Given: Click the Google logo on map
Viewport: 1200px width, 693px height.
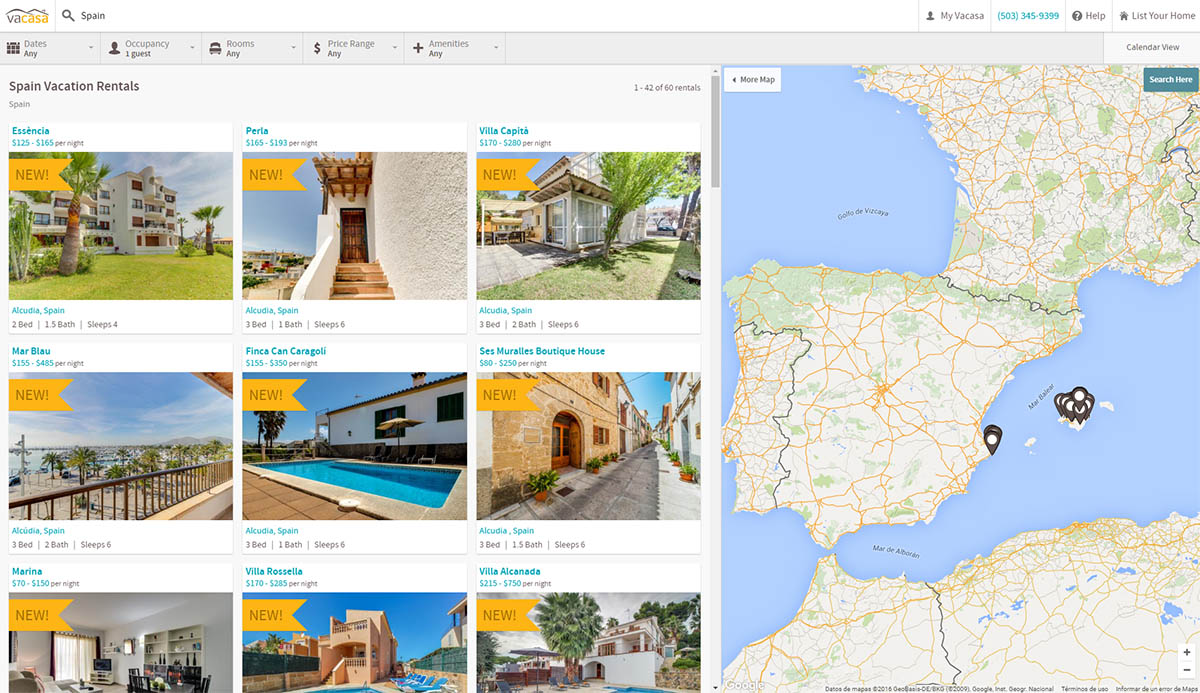Looking at the screenshot, I should pos(745,685).
